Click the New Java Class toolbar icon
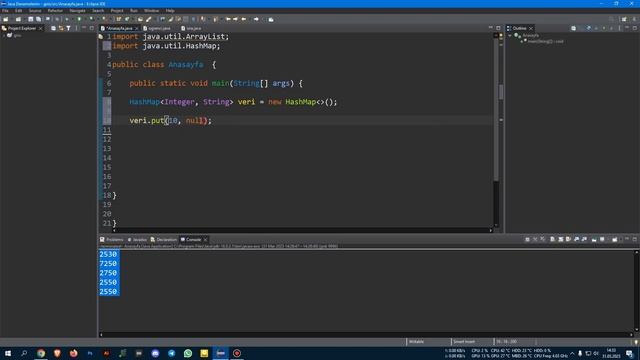 click(127, 19)
